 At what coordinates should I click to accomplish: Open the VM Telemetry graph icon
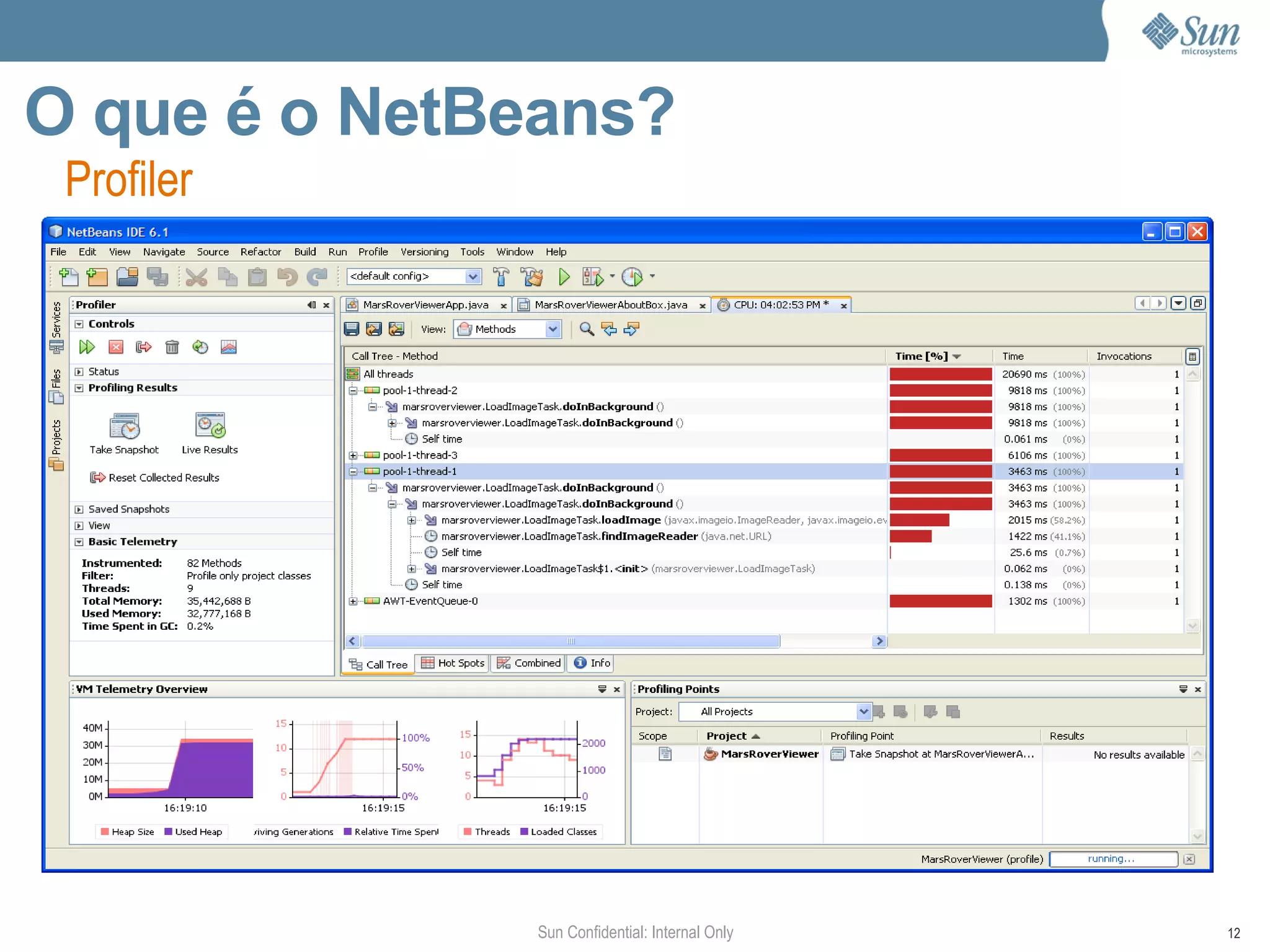pos(229,347)
